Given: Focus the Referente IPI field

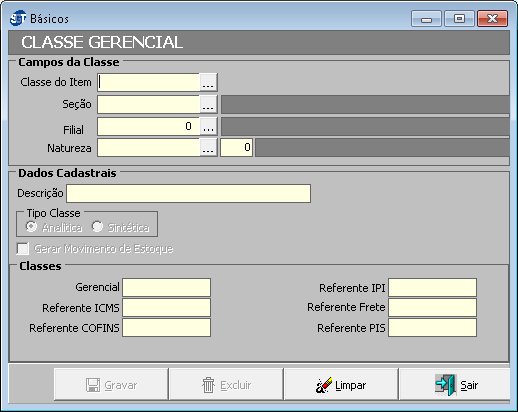Looking at the screenshot, I should [432, 287].
